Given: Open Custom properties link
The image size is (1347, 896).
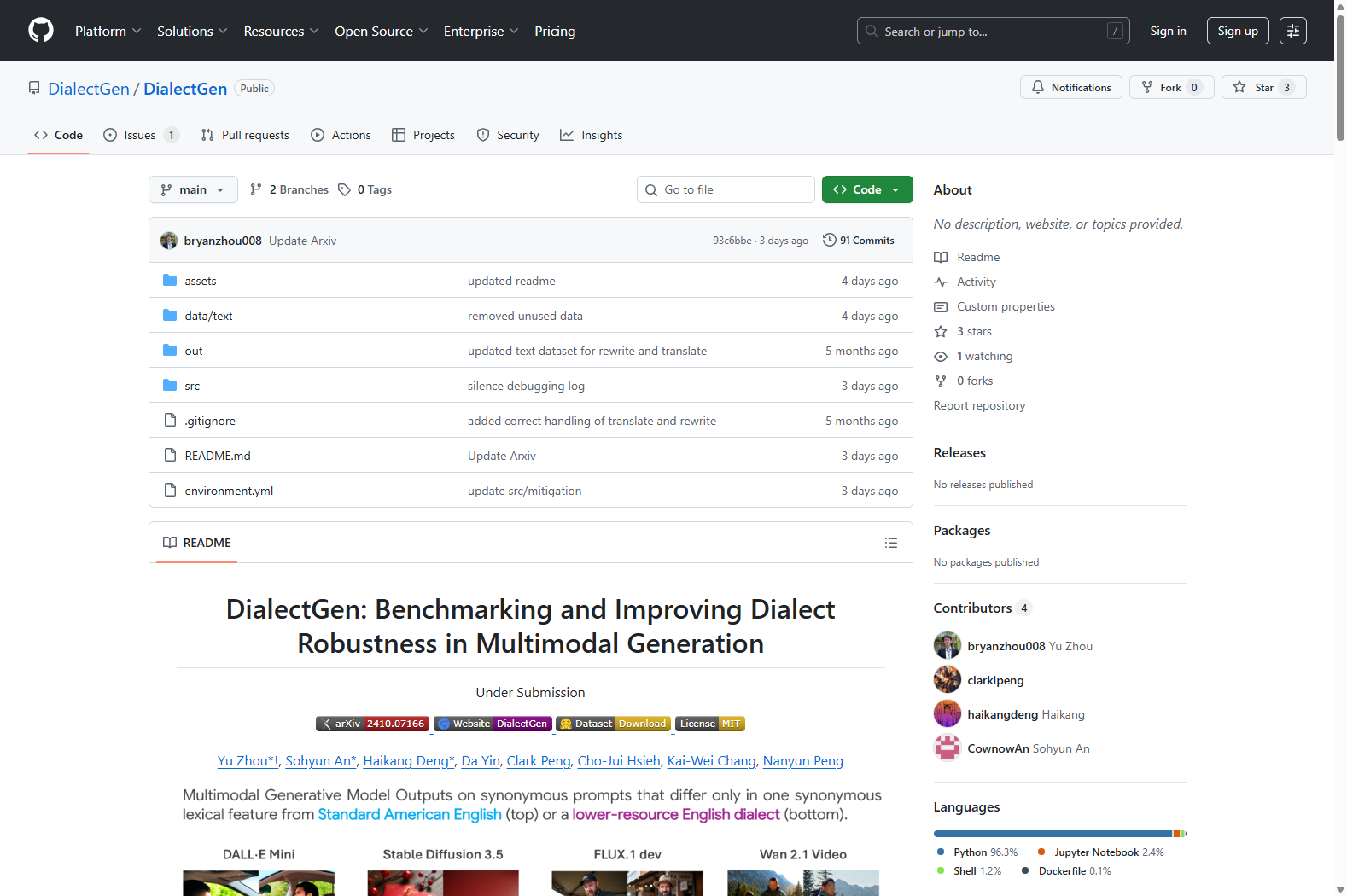Looking at the screenshot, I should click(x=1006, y=306).
